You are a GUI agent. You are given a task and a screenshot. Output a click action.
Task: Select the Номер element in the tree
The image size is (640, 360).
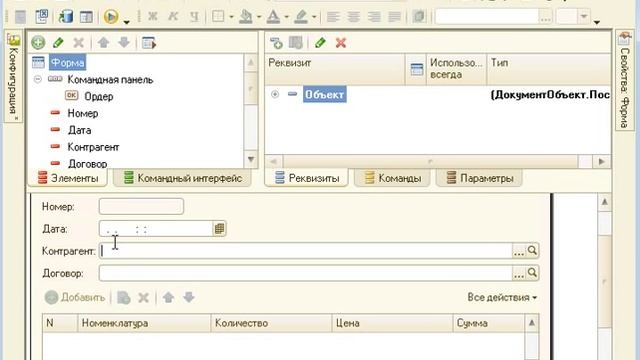(83, 113)
